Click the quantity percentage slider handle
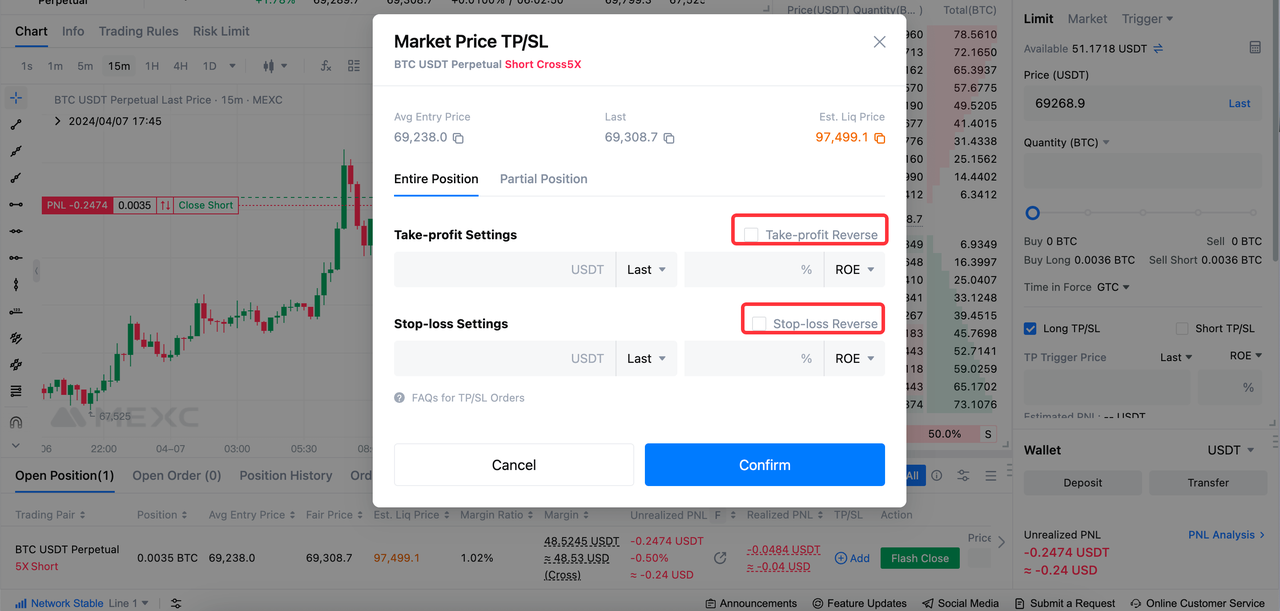The height and width of the screenshot is (611, 1280). [1033, 213]
